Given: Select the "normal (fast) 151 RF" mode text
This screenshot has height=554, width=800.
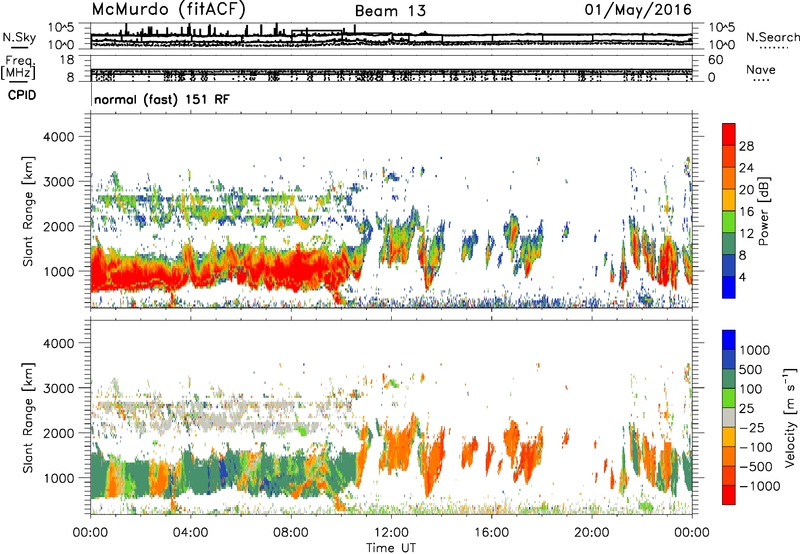Looking at the screenshot, I should coord(162,99).
